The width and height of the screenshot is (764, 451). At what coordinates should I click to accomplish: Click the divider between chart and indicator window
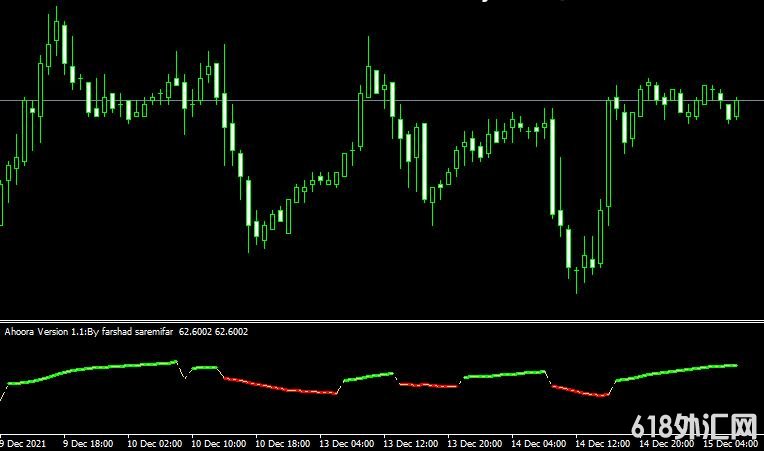pos(382,320)
